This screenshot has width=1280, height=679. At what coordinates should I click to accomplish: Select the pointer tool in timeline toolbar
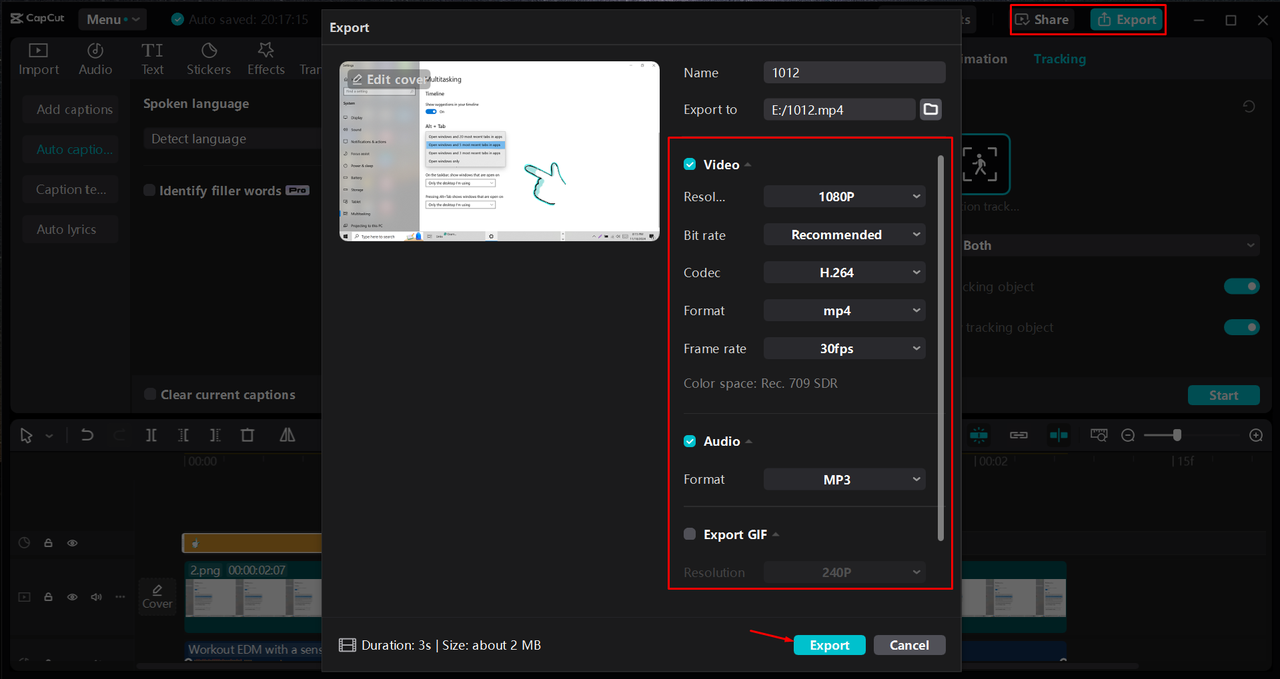[26, 435]
